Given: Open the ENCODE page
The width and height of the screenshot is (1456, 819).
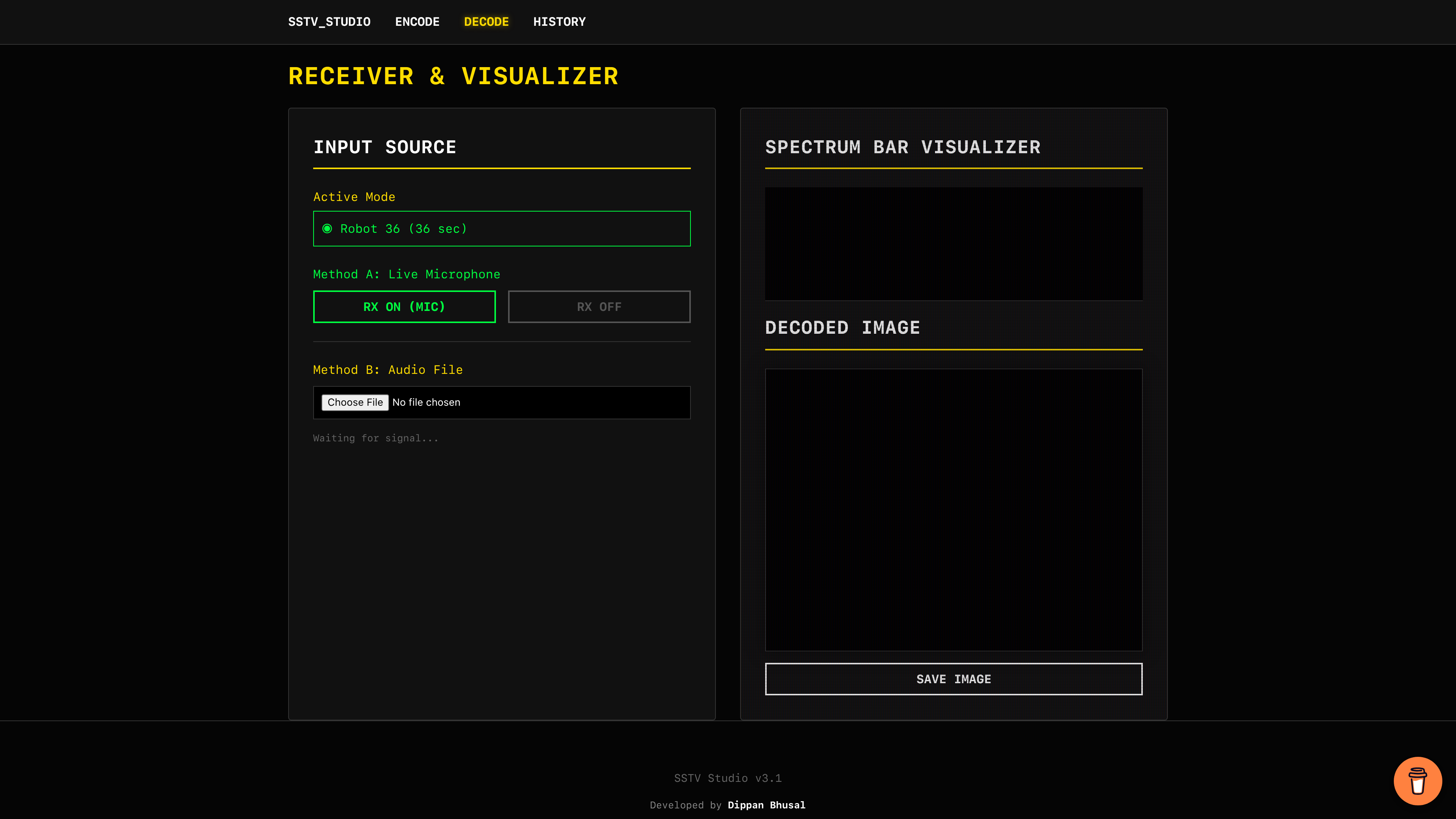Looking at the screenshot, I should click(x=417, y=22).
